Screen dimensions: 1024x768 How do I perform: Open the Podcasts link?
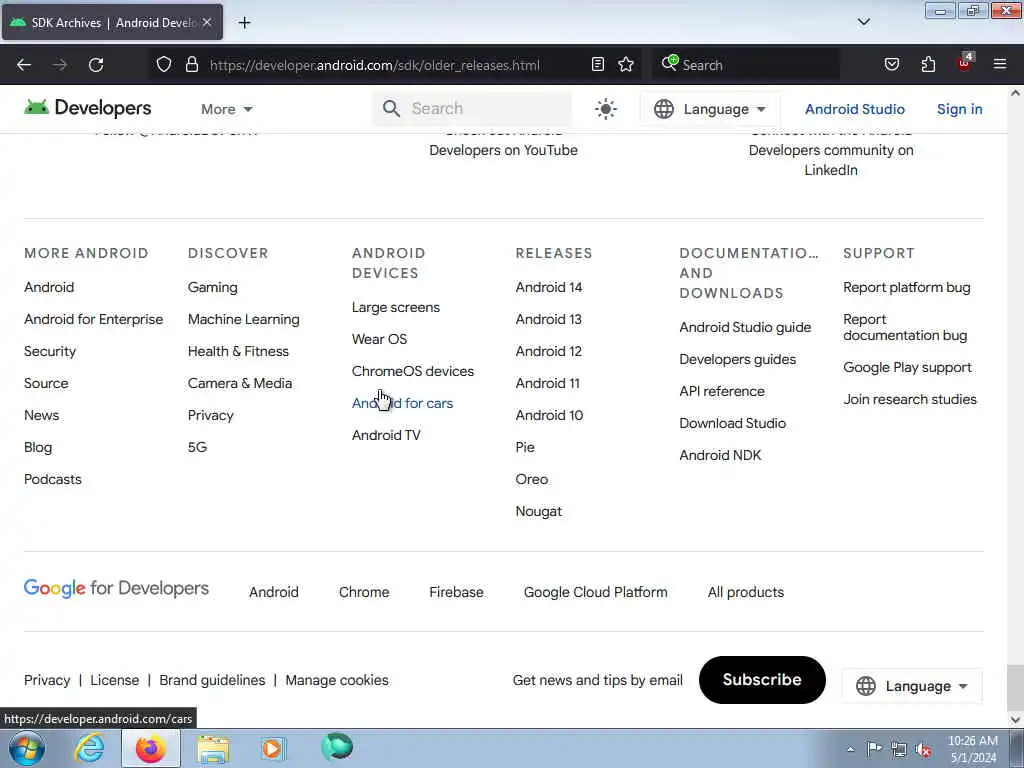pyautogui.click(x=52, y=479)
